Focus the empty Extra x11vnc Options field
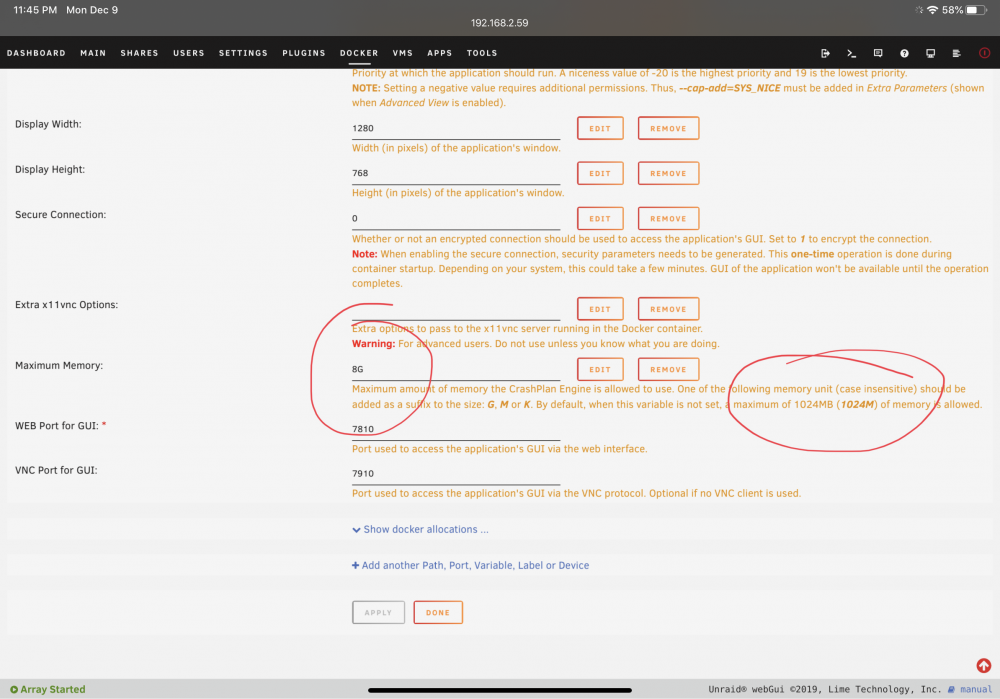 456,309
